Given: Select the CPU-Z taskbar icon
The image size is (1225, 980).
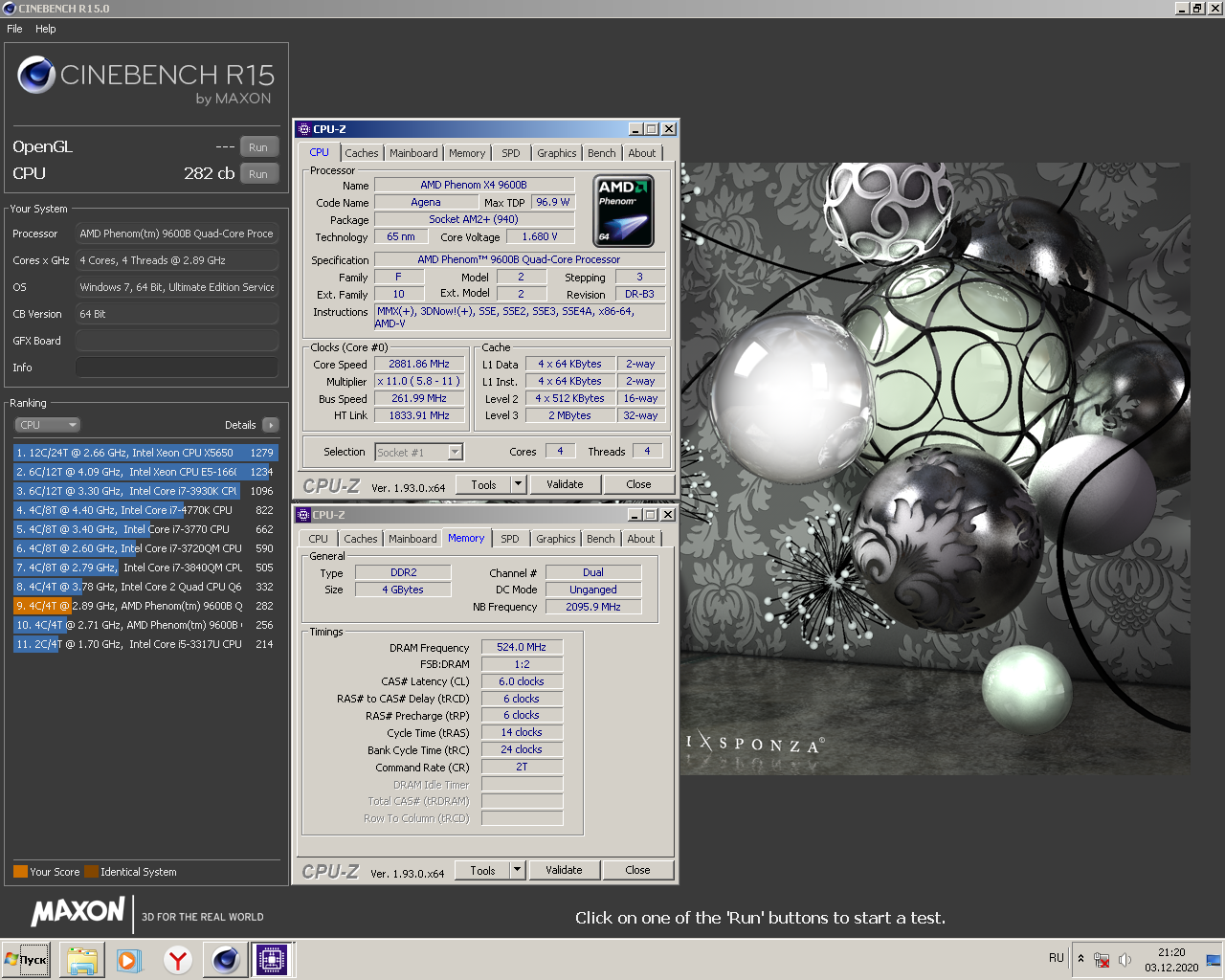Looking at the screenshot, I should point(273,960).
